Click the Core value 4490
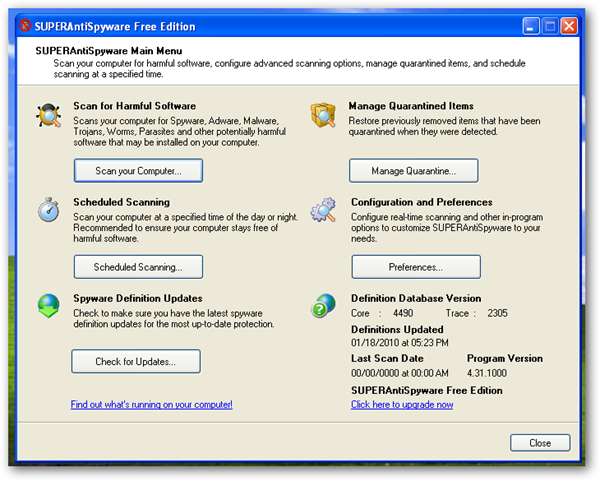This screenshot has width=600, height=481. pos(403,313)
